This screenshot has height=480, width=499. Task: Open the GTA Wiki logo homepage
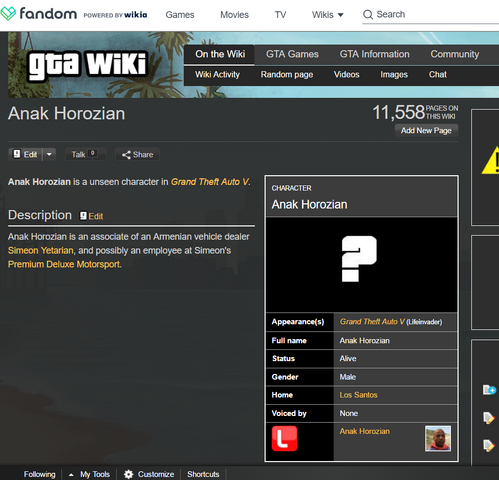[x=88, y=65]
